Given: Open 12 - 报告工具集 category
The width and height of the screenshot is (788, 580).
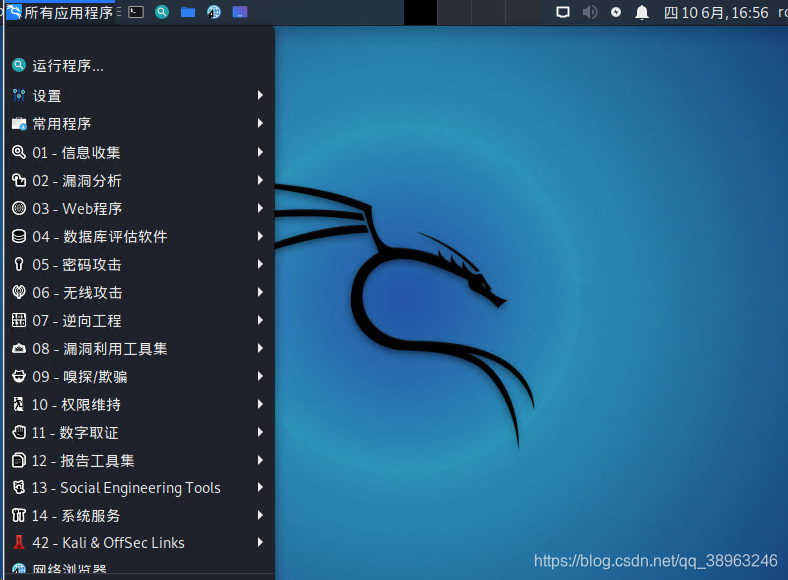Looking at the screenshot, I should tap(140, 461).
